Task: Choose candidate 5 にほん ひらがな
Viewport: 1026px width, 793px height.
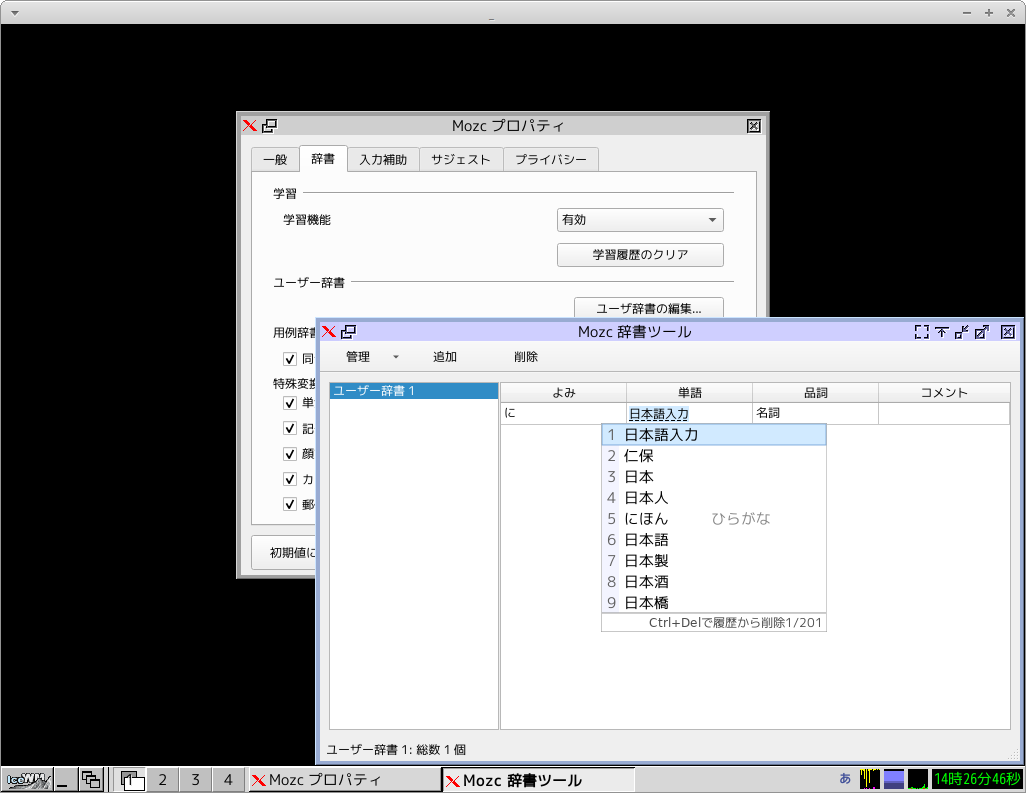Action: [x=714, y=519]
